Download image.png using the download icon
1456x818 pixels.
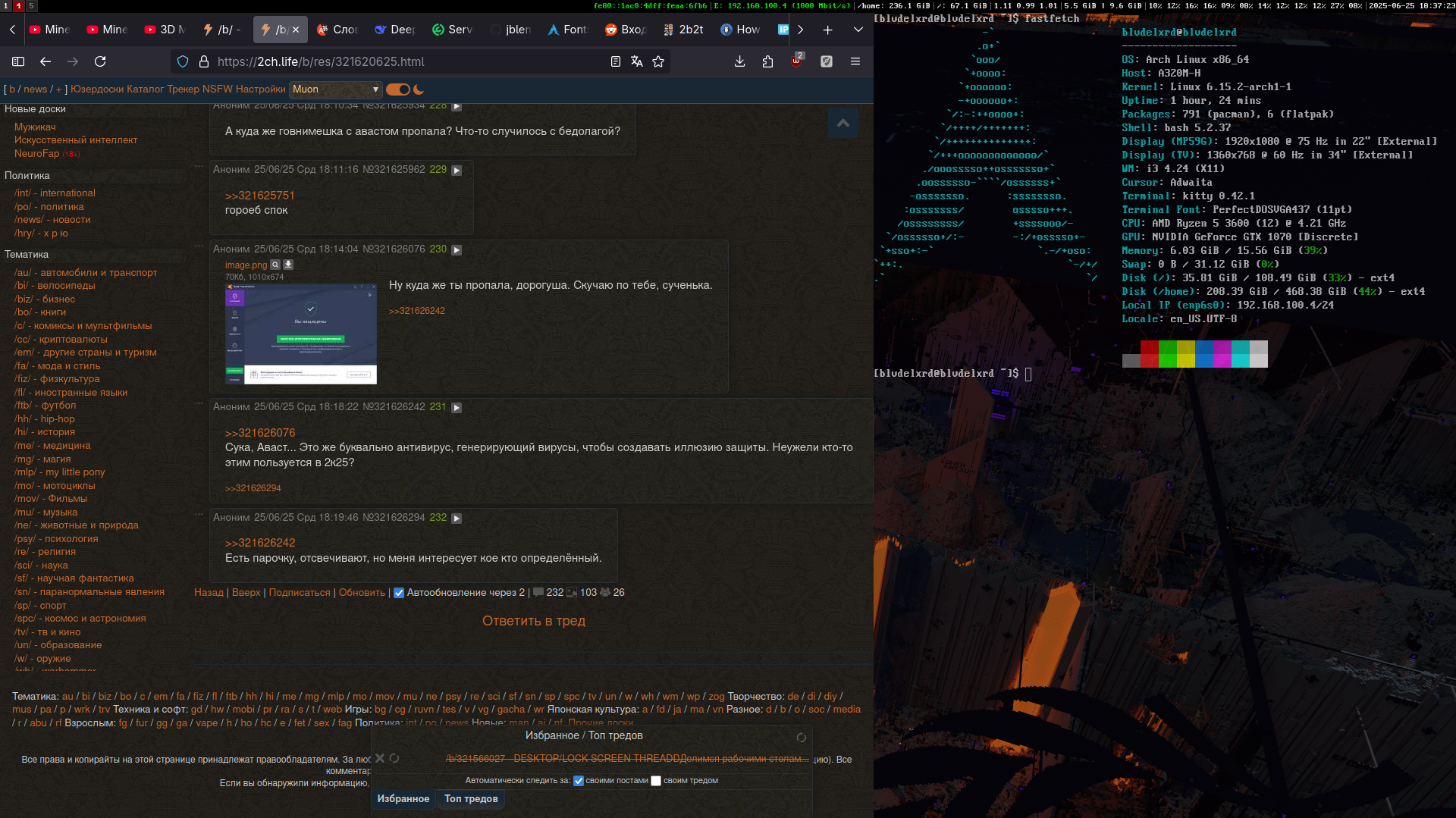288,265
